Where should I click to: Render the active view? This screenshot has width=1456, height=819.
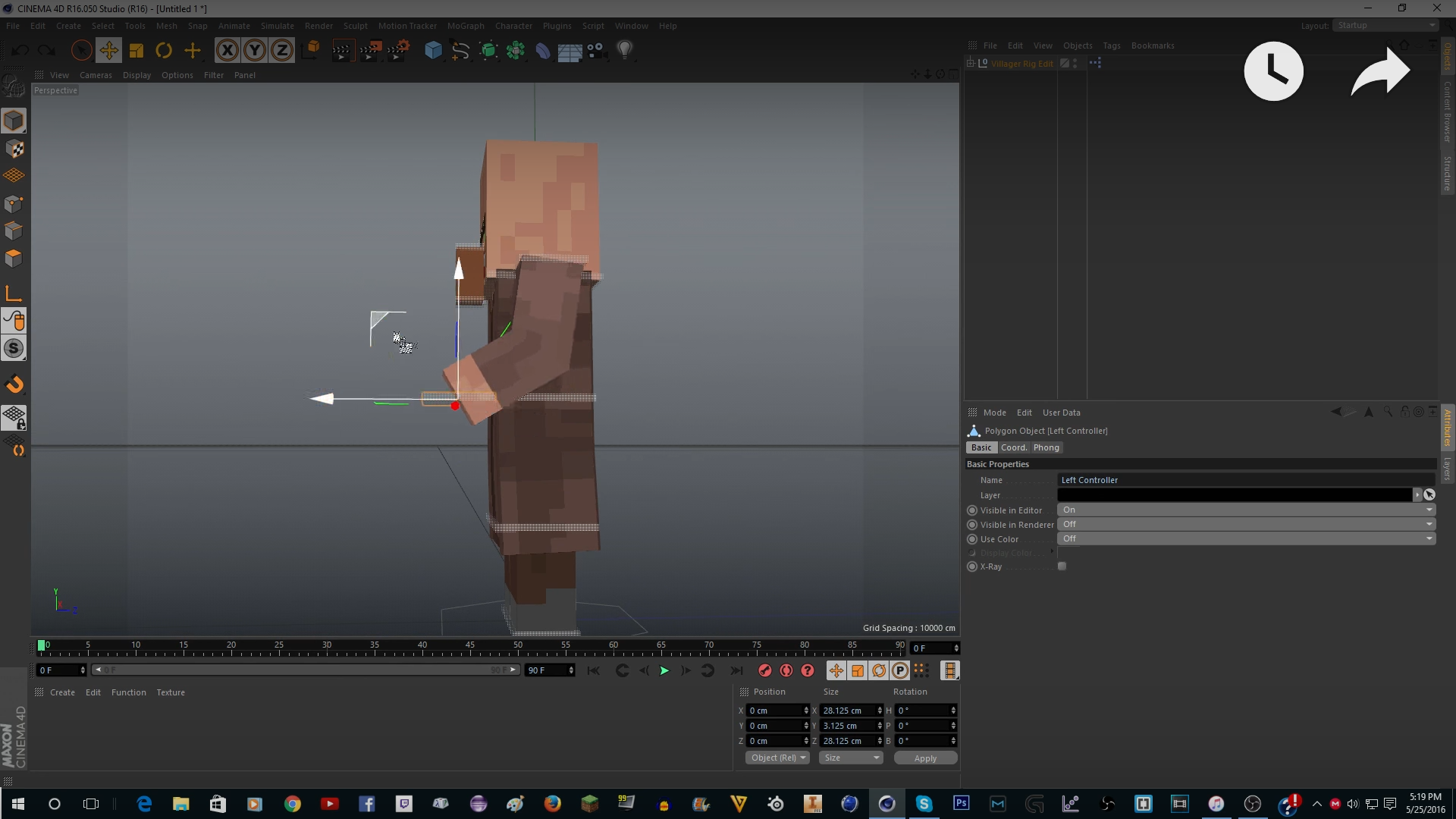coord(342,51)
